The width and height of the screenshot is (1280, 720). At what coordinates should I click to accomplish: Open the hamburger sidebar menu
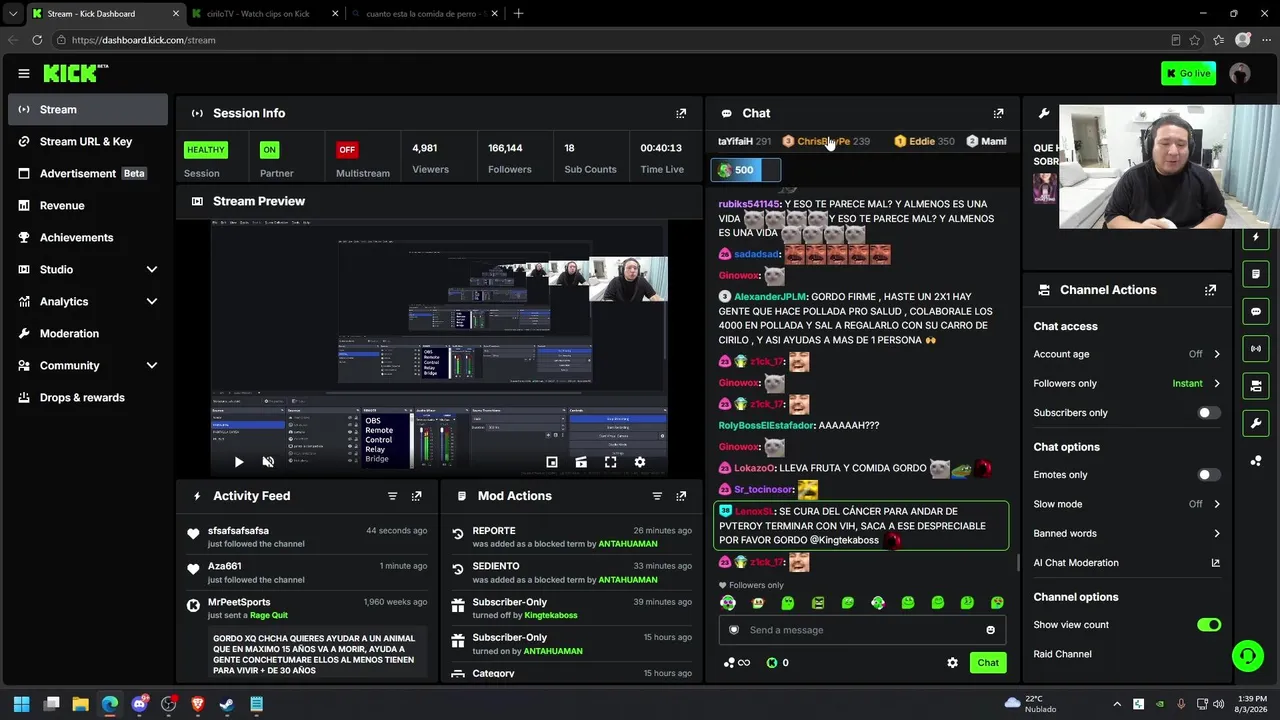point(24,73)
